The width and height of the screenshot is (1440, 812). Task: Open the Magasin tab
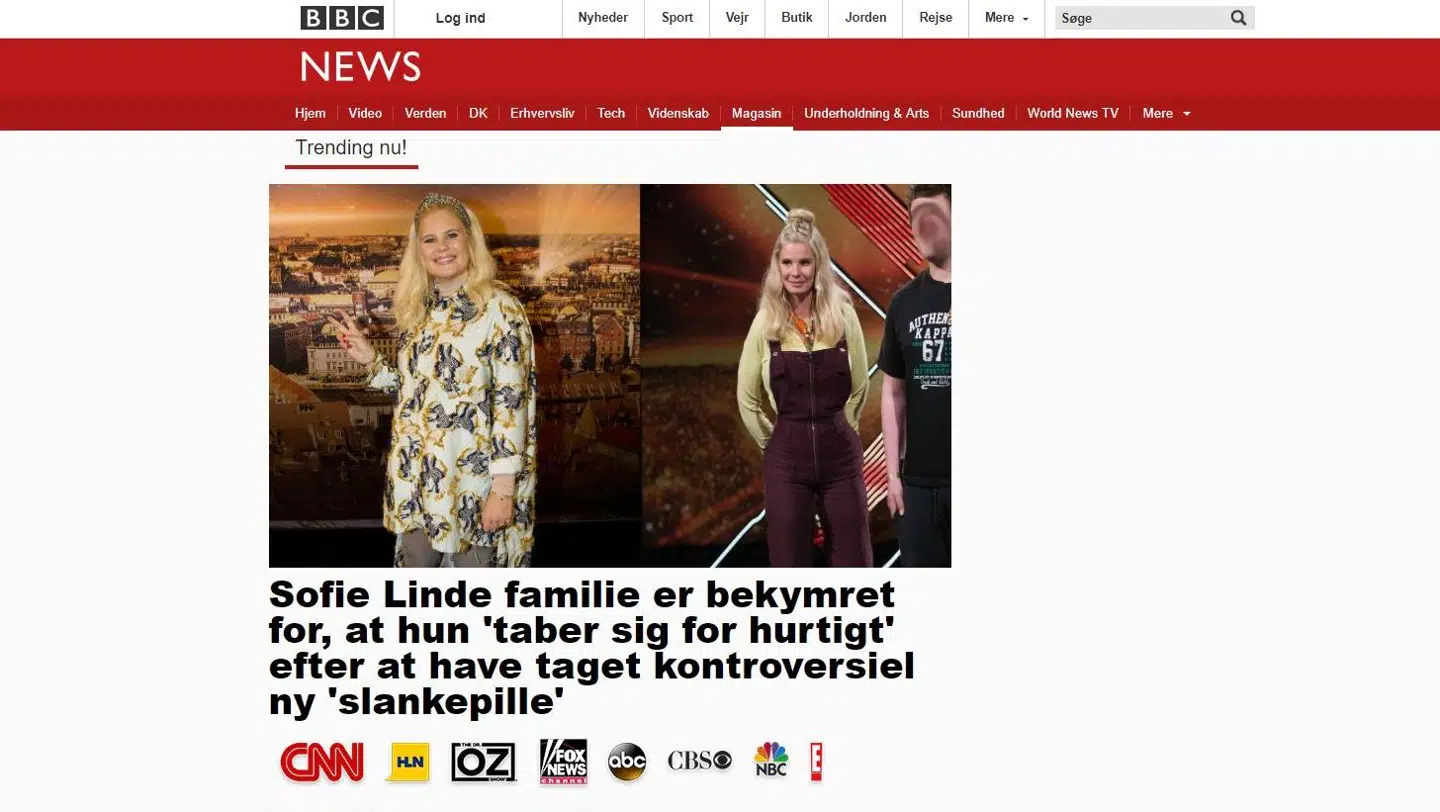(756, 113)
